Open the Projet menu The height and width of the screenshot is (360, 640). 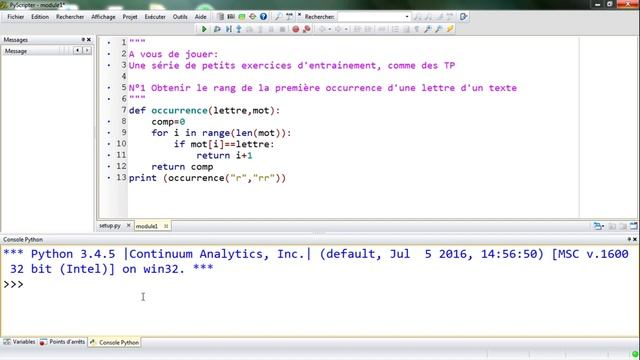coord(130,17)
